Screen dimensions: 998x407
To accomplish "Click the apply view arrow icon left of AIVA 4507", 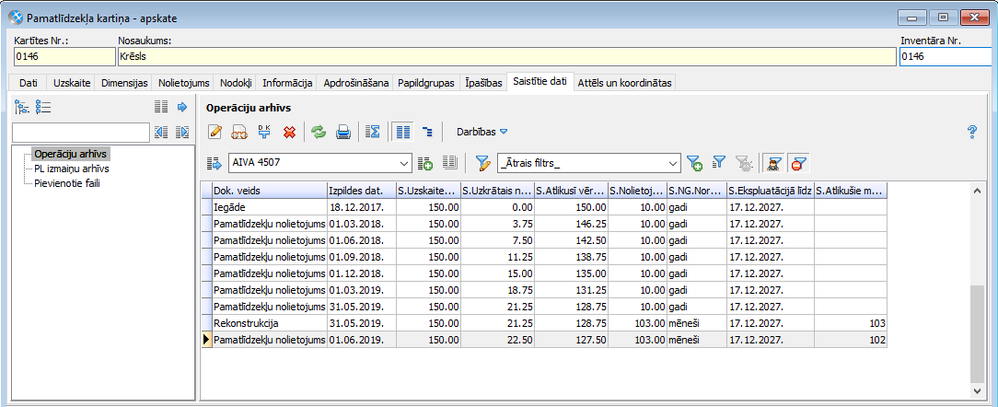I will tap(213, 163).
